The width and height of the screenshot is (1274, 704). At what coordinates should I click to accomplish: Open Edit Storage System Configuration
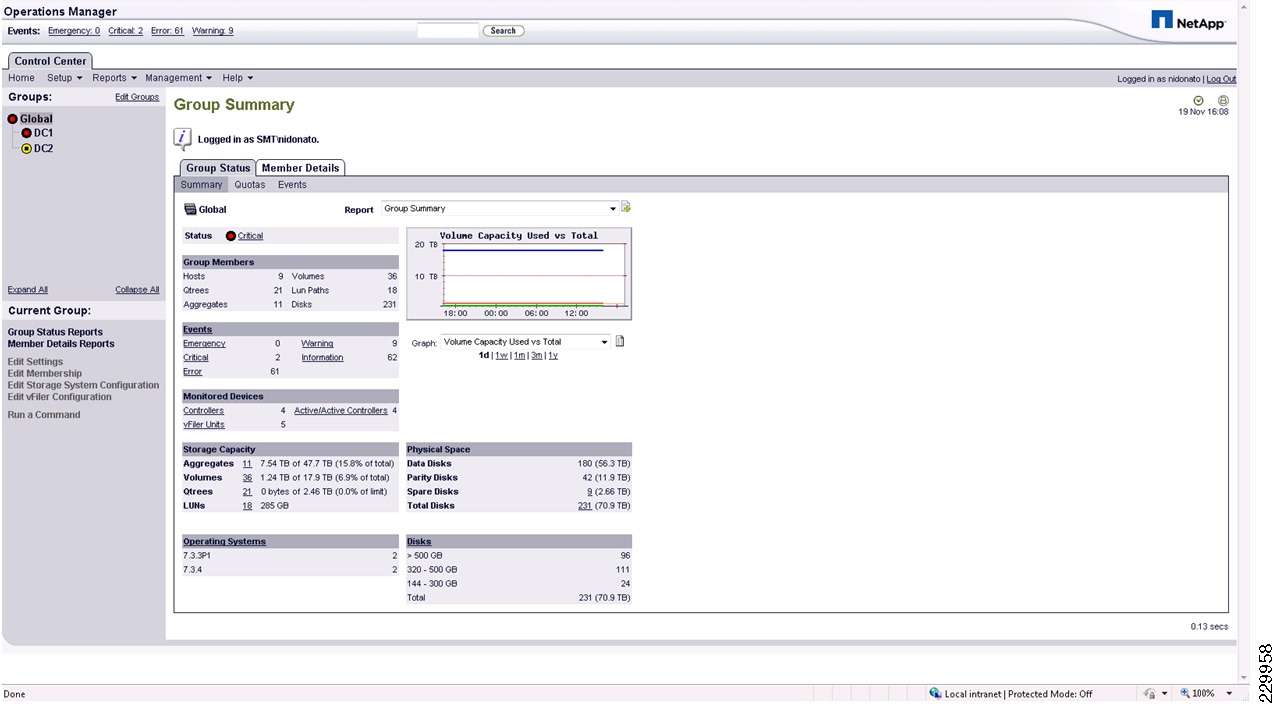pyautogui.click(x=83, y=385)
